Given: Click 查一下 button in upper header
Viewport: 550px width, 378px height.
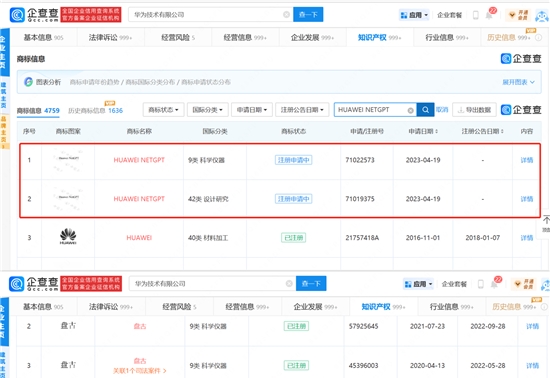Looking at the screenshot, I should [x=308, y=14].
